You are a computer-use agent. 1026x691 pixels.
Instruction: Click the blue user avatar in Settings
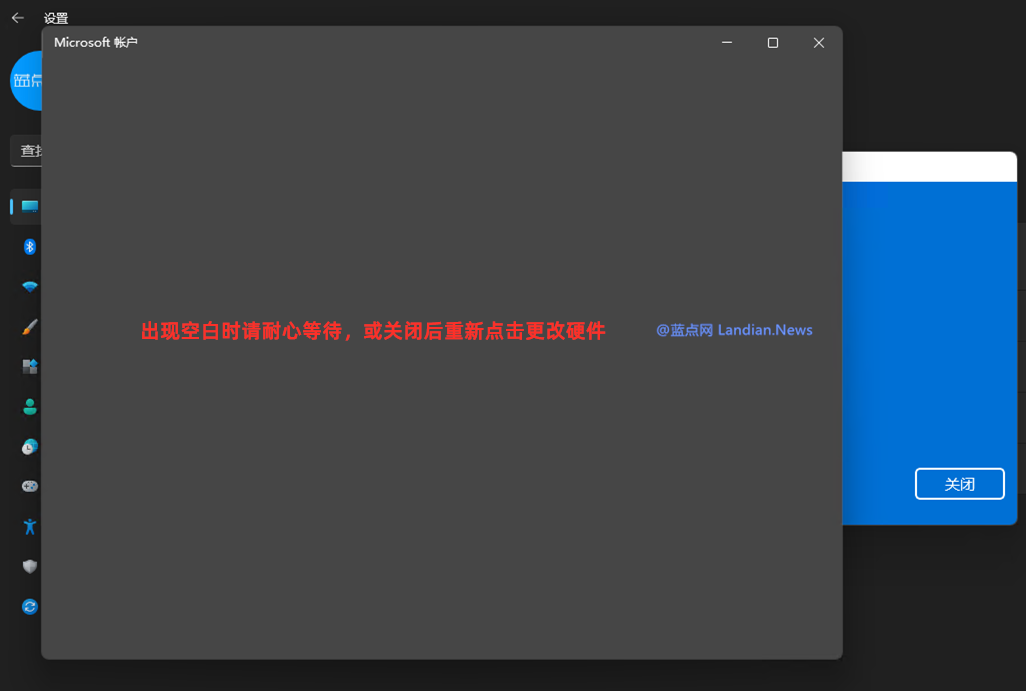coord(26,80)
